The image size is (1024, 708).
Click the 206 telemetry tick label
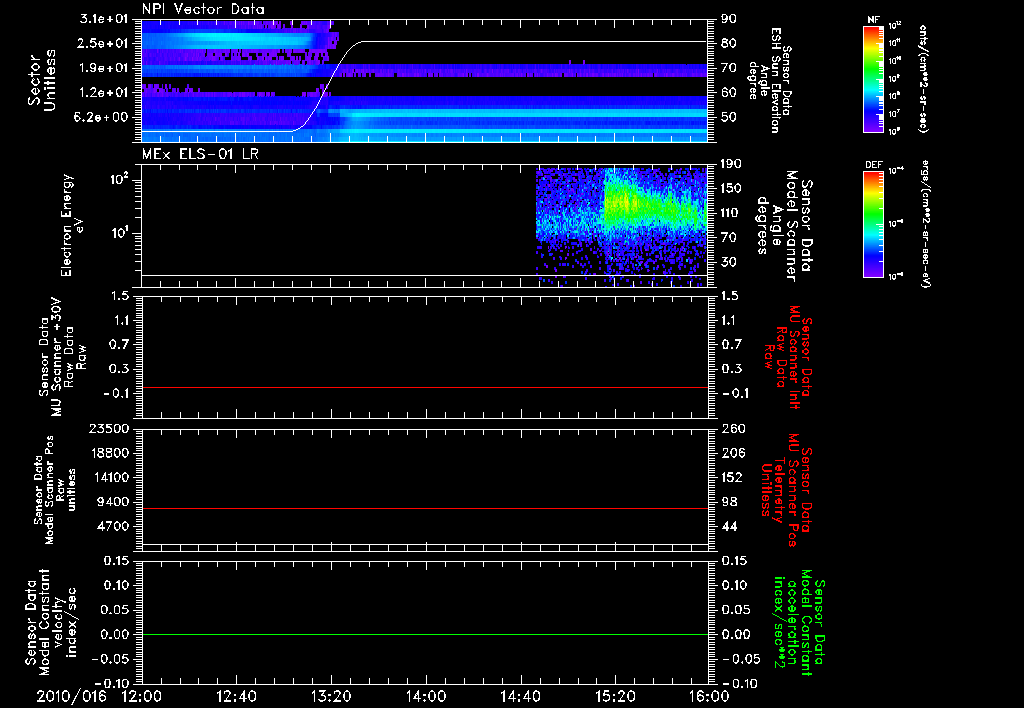[732, 453]
